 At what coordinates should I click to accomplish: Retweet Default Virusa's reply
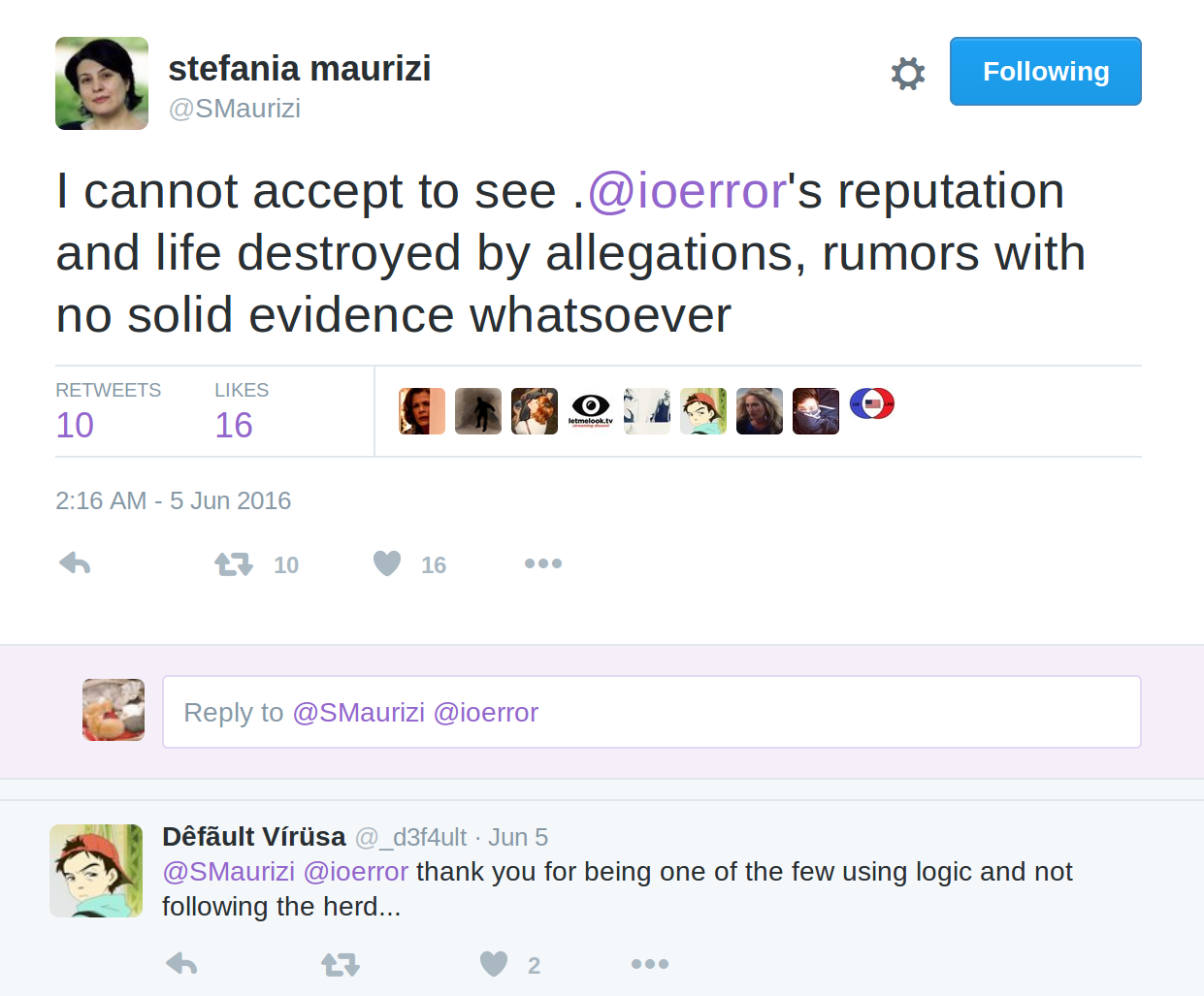(341, 964)
